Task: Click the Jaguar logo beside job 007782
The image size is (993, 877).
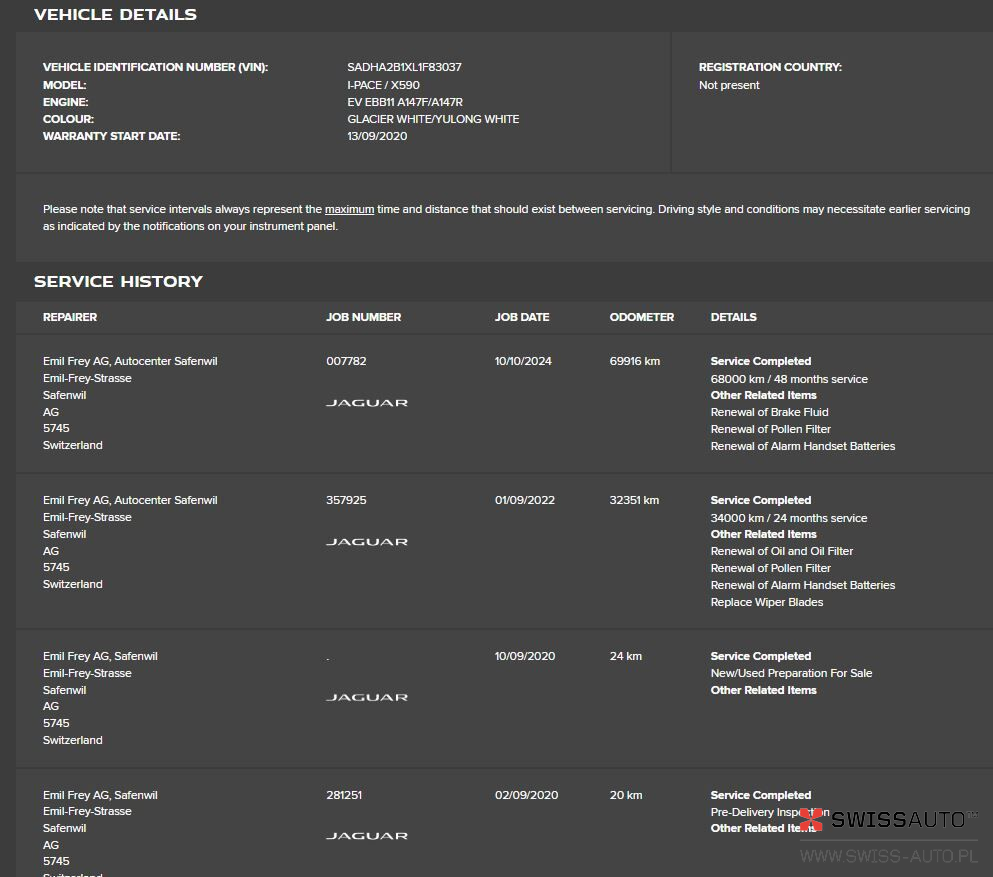Action: coord(366,403)
